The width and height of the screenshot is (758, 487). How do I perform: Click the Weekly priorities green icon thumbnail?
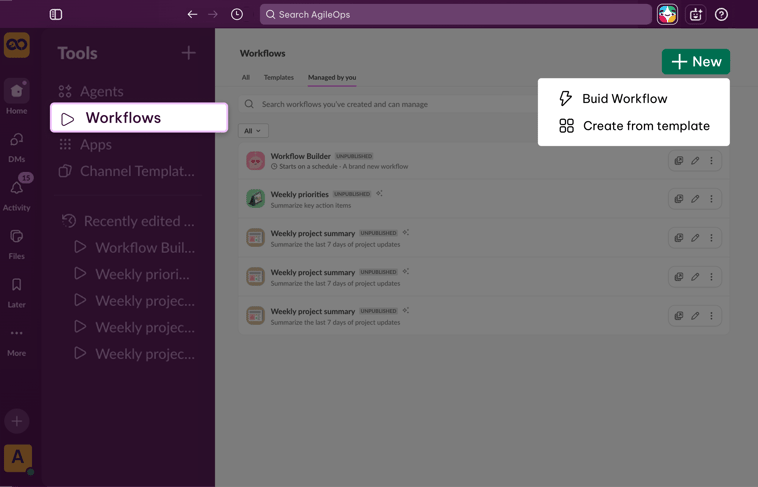255,199
